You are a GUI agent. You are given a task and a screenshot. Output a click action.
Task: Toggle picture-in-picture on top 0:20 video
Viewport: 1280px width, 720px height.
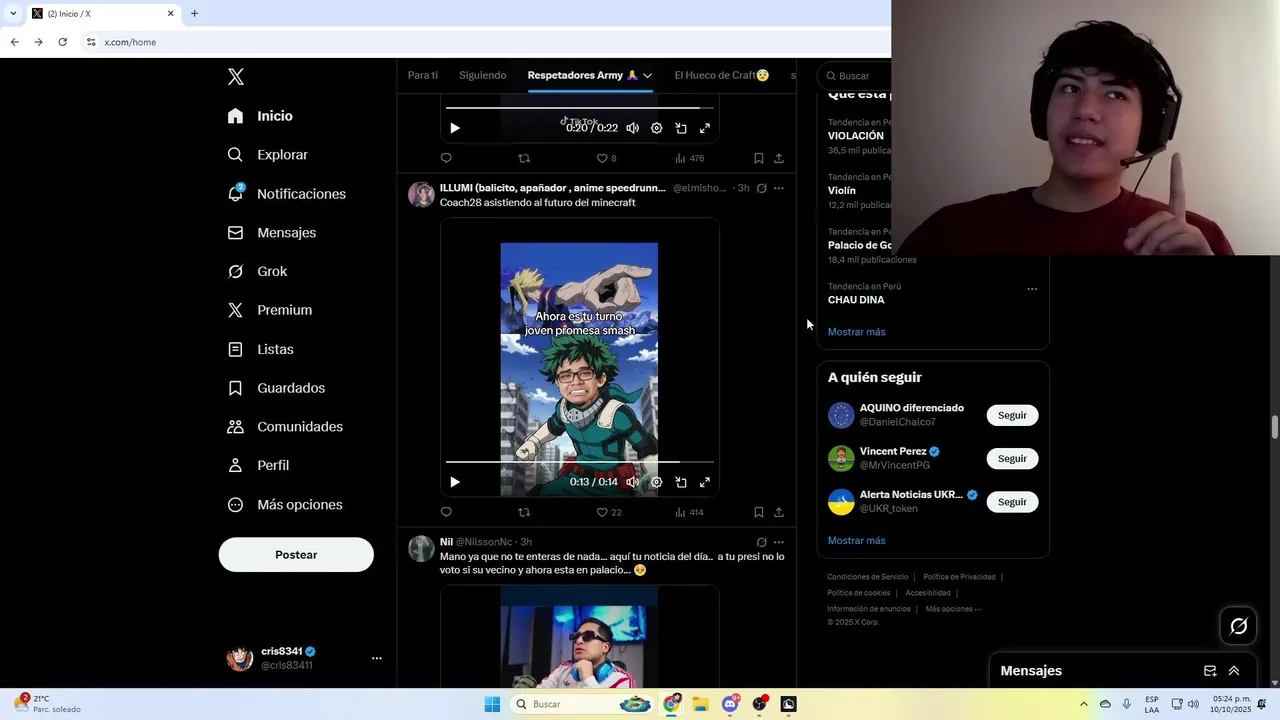click(681, 128)
